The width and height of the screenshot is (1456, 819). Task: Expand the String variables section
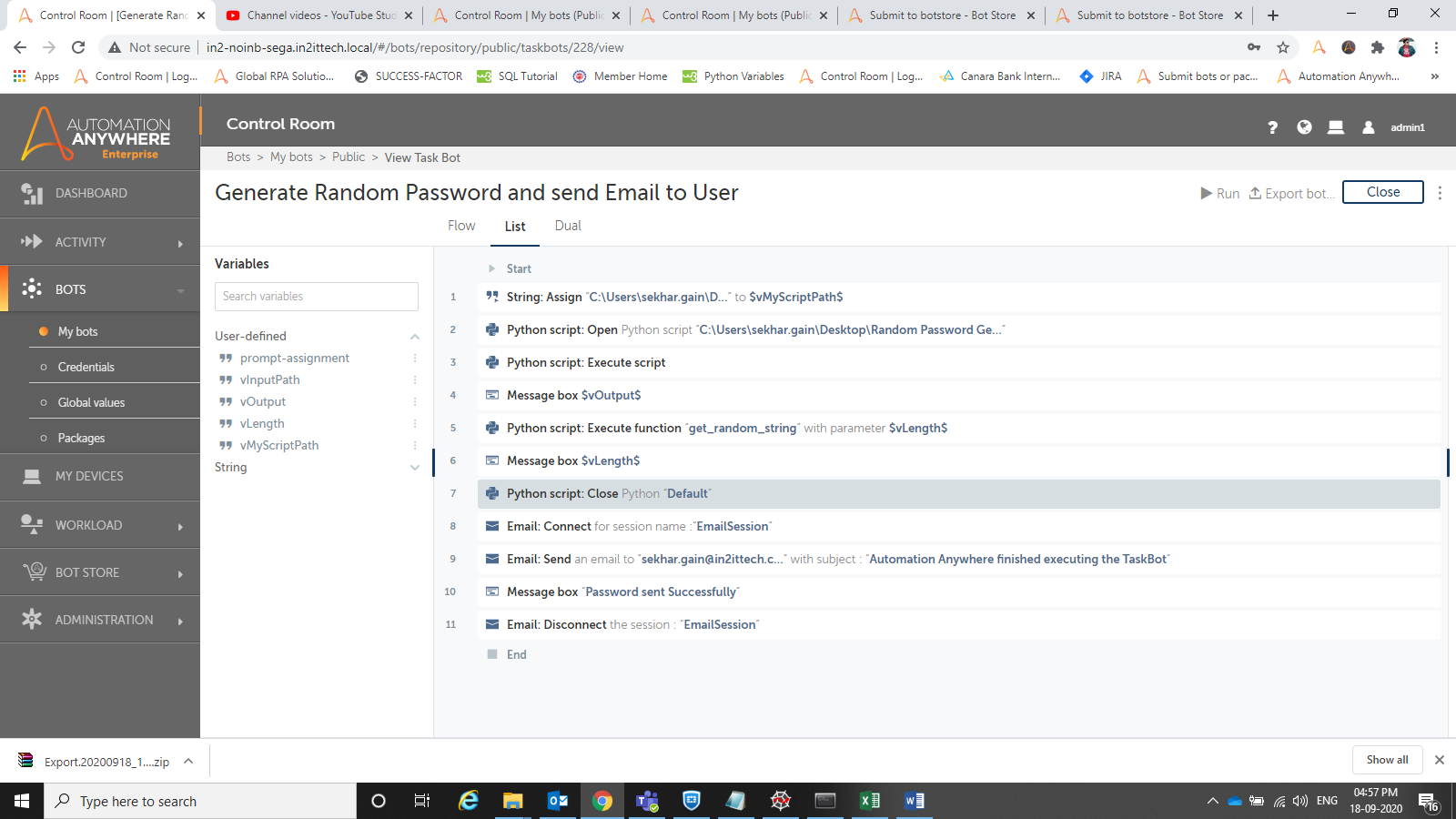[415, 468]
